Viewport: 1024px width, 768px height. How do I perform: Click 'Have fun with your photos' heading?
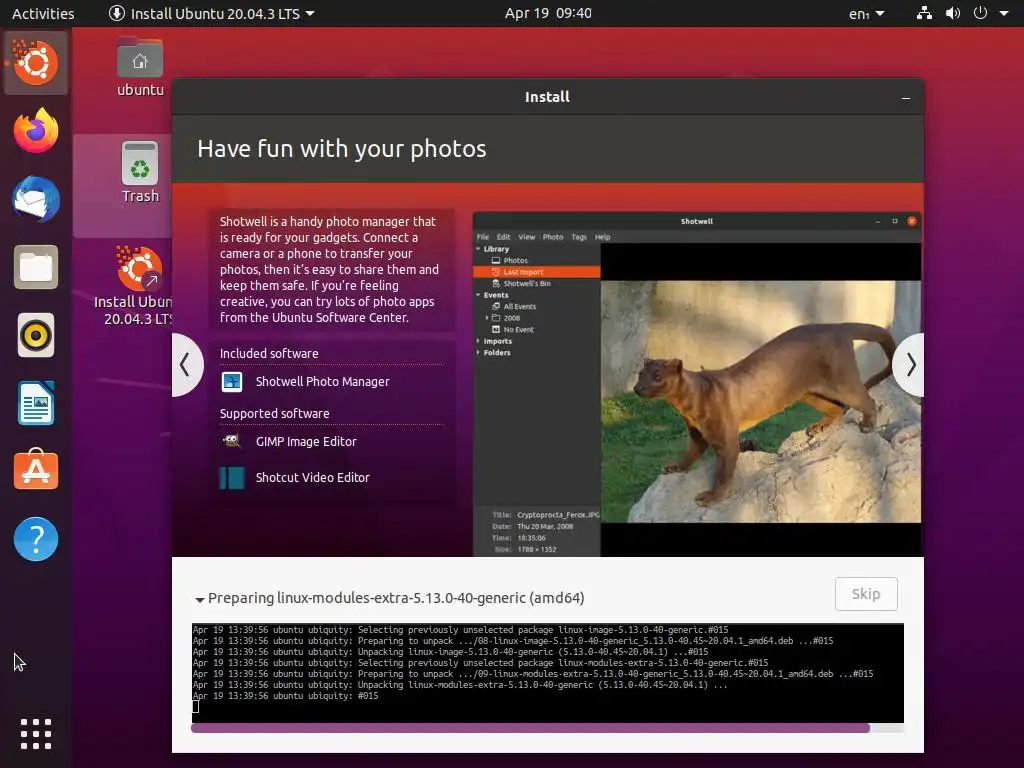[342, 149]
